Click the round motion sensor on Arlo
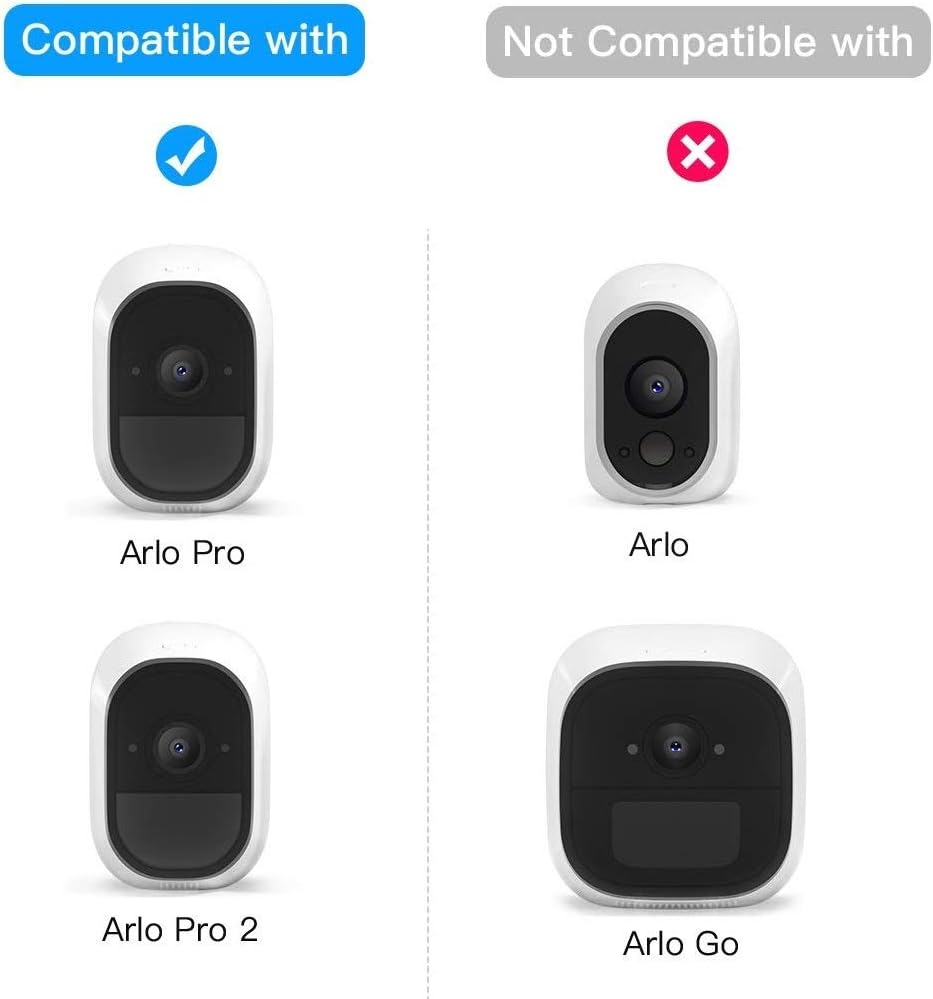 coord(656,449)
